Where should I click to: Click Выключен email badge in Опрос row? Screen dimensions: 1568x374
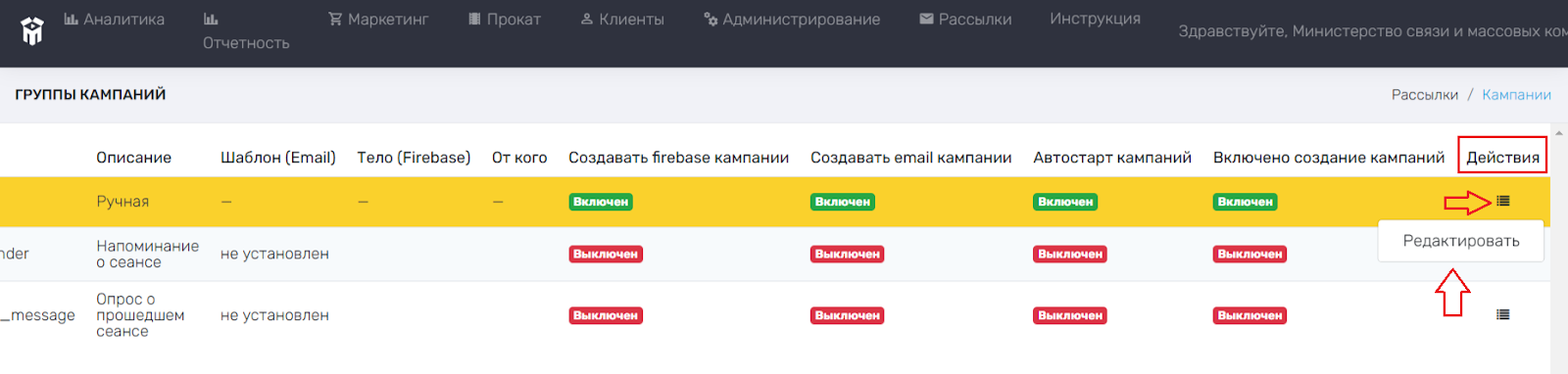pyautogui.click(x=848, y=316)
